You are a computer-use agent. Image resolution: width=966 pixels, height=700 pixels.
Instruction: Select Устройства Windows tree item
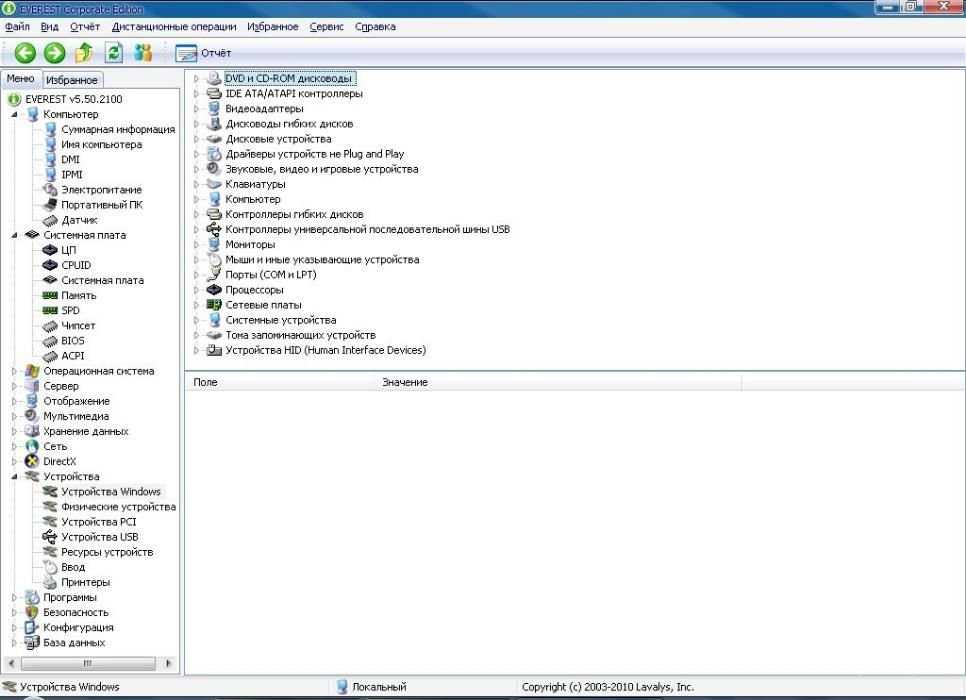[111, 492]
